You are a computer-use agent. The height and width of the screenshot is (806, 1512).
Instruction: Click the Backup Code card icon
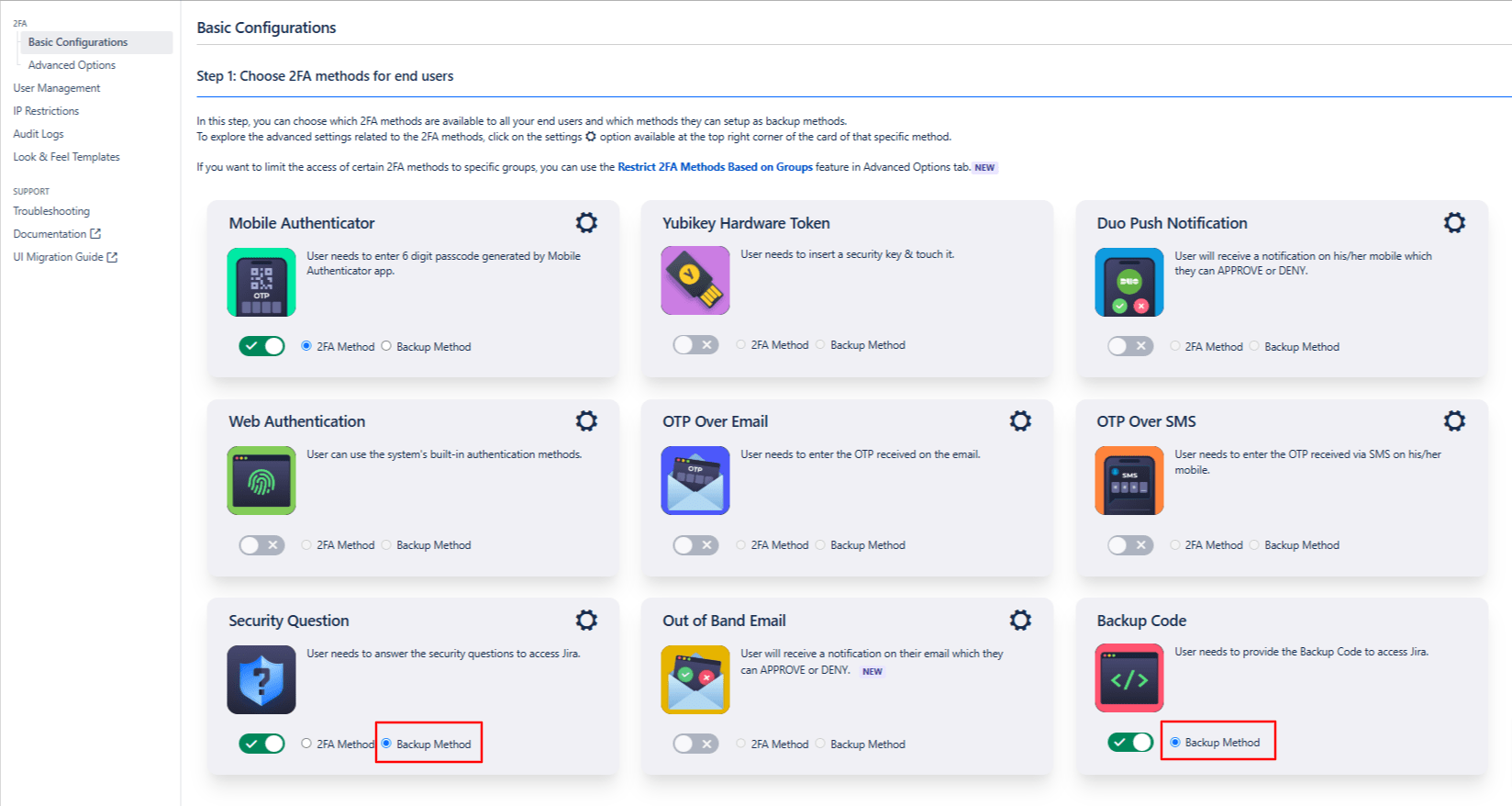tap(1128, 678)
